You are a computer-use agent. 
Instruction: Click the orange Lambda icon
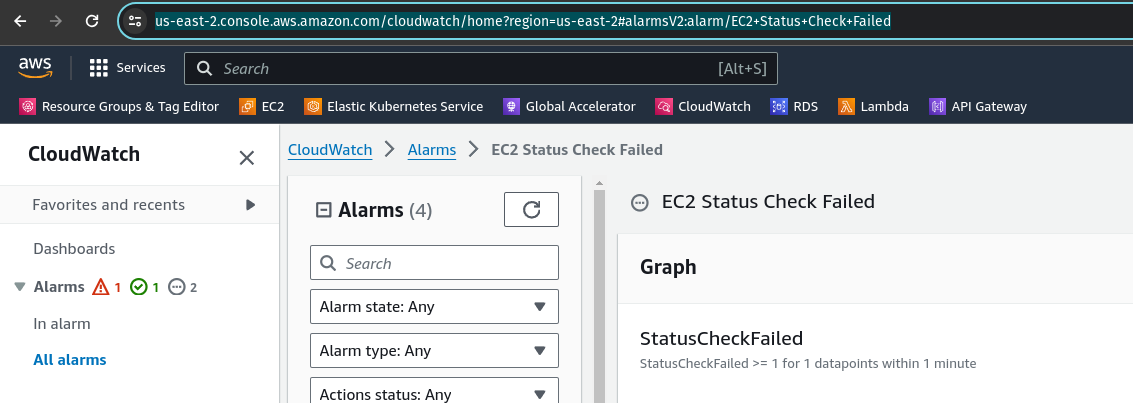pyautogui.click(x=846, y=106)
